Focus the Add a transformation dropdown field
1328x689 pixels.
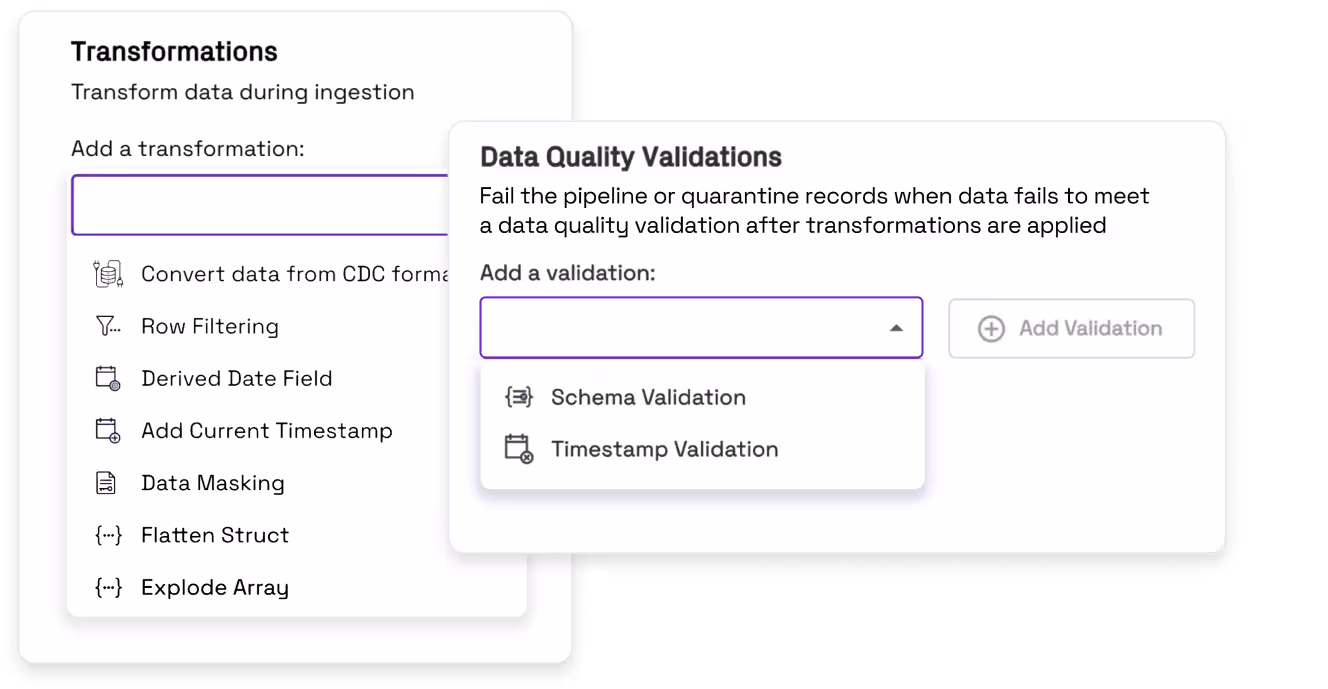tap(260, 205)
